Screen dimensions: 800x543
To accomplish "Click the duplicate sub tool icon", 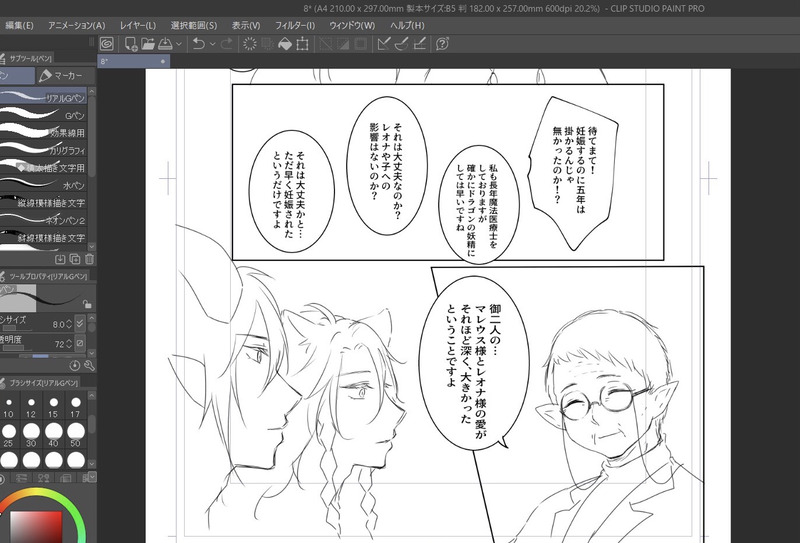I will point(74,259).
